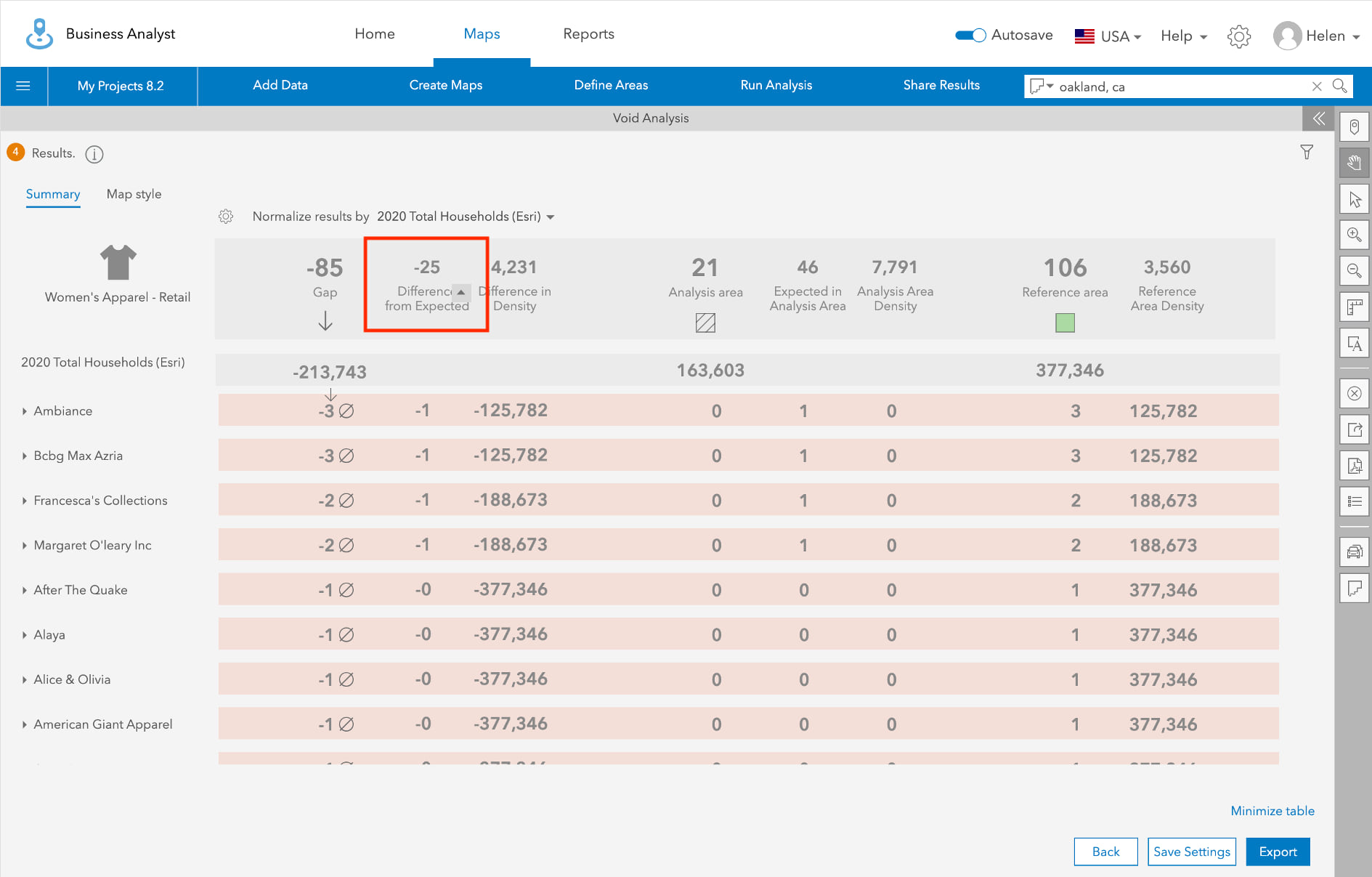Click the Back button

[1105, 852]
